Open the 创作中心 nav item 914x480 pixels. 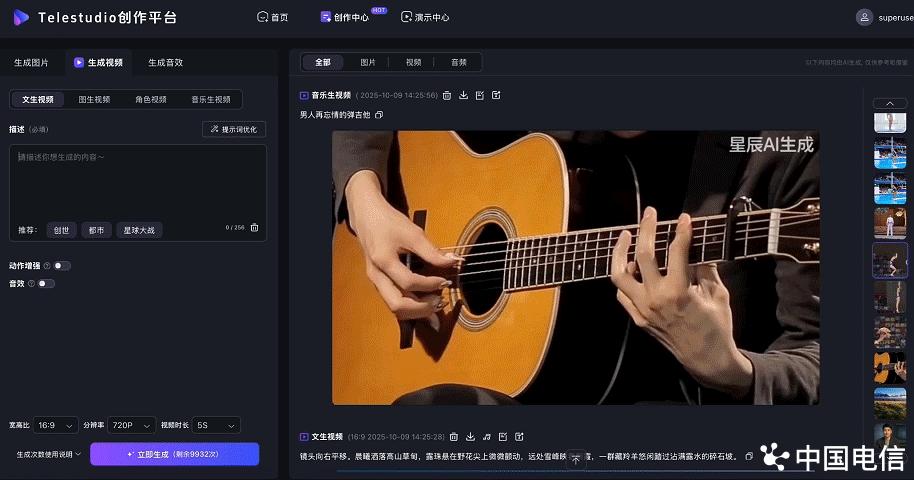click(345, 17)
